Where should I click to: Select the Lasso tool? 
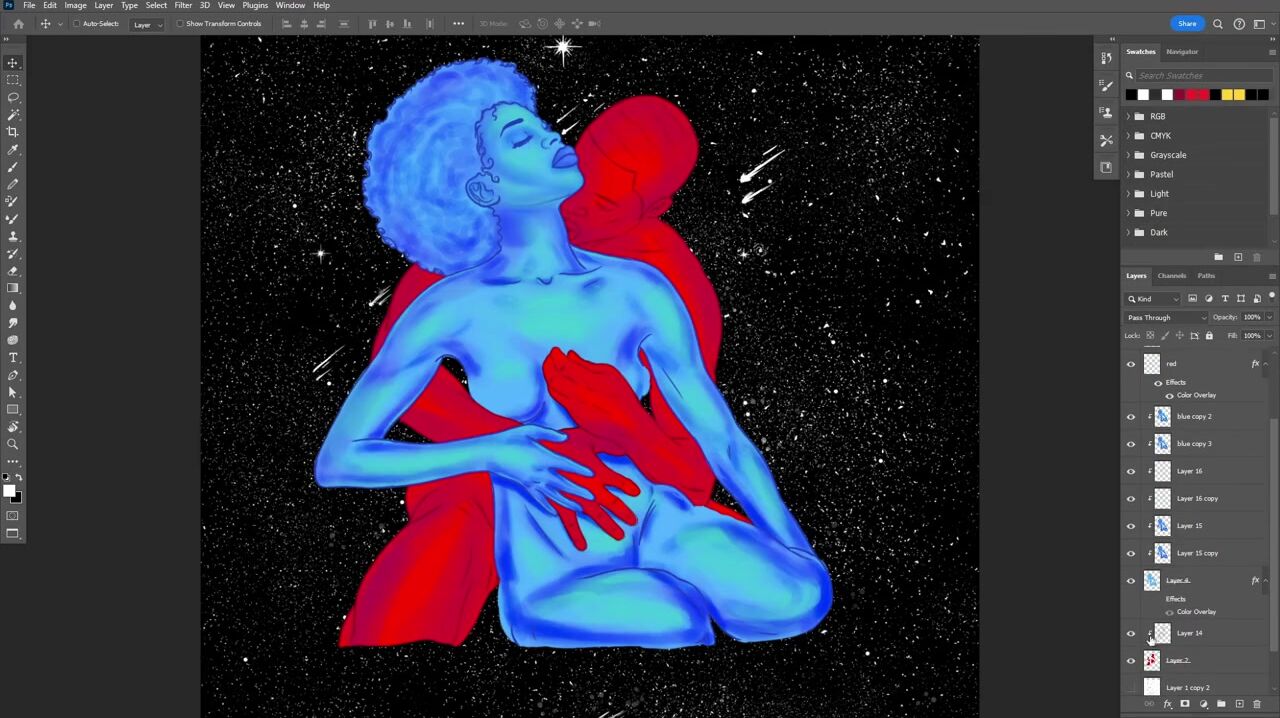click(x=13, y=97)
